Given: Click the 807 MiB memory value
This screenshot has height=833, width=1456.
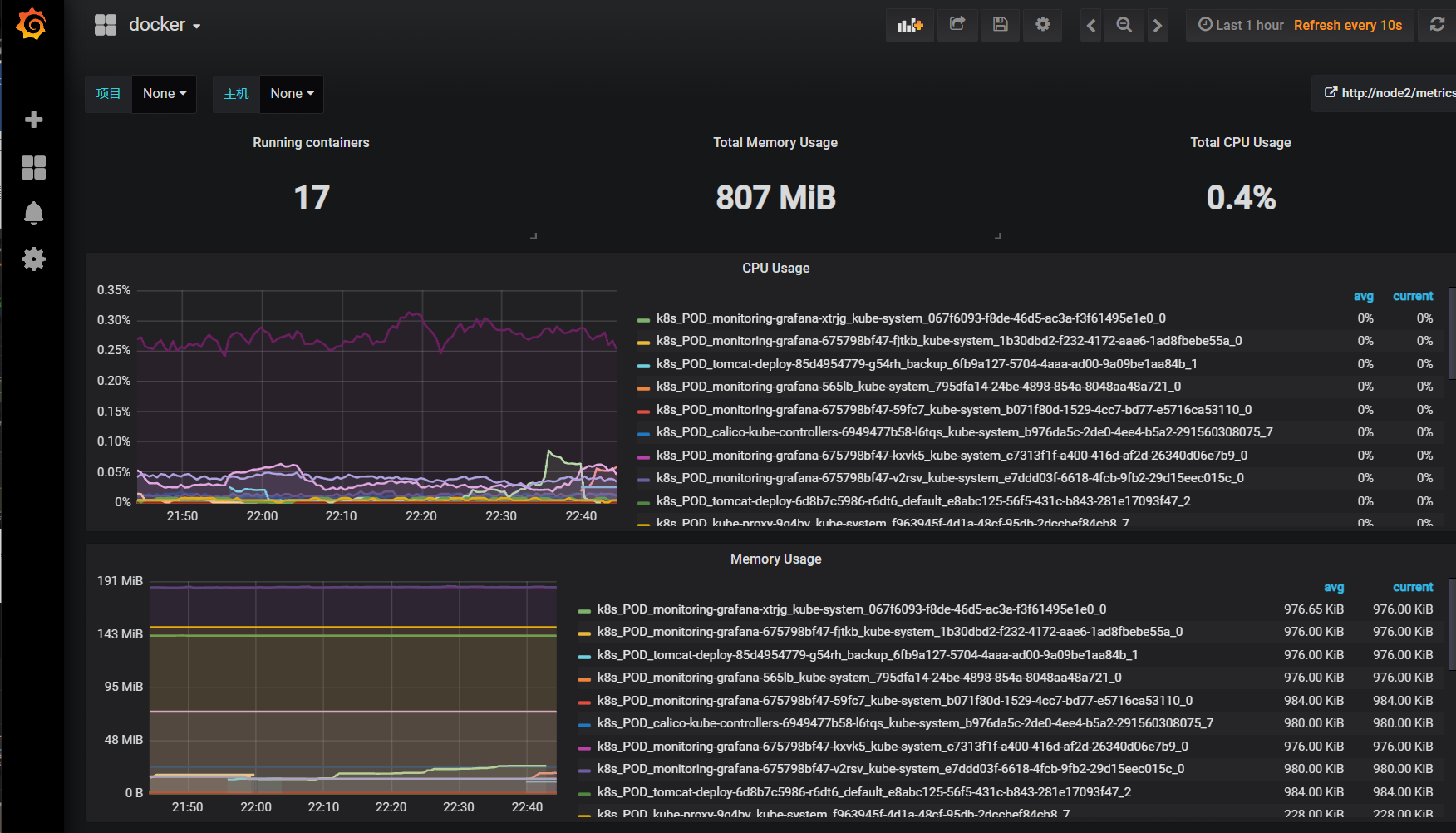Looking at the screenshot, I should coord(775,198).
